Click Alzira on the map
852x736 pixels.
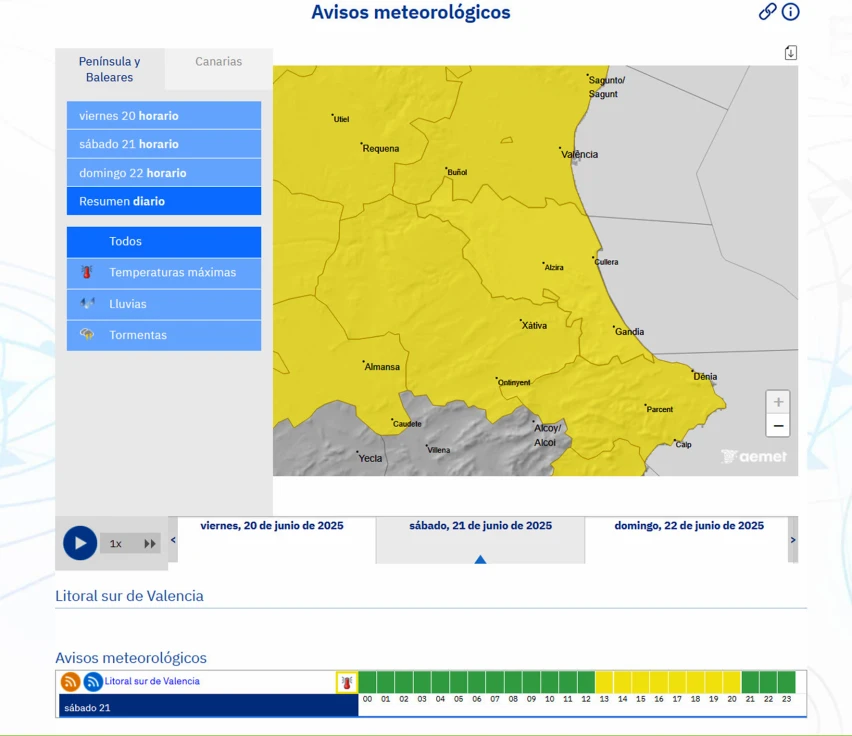coord(554,267)
